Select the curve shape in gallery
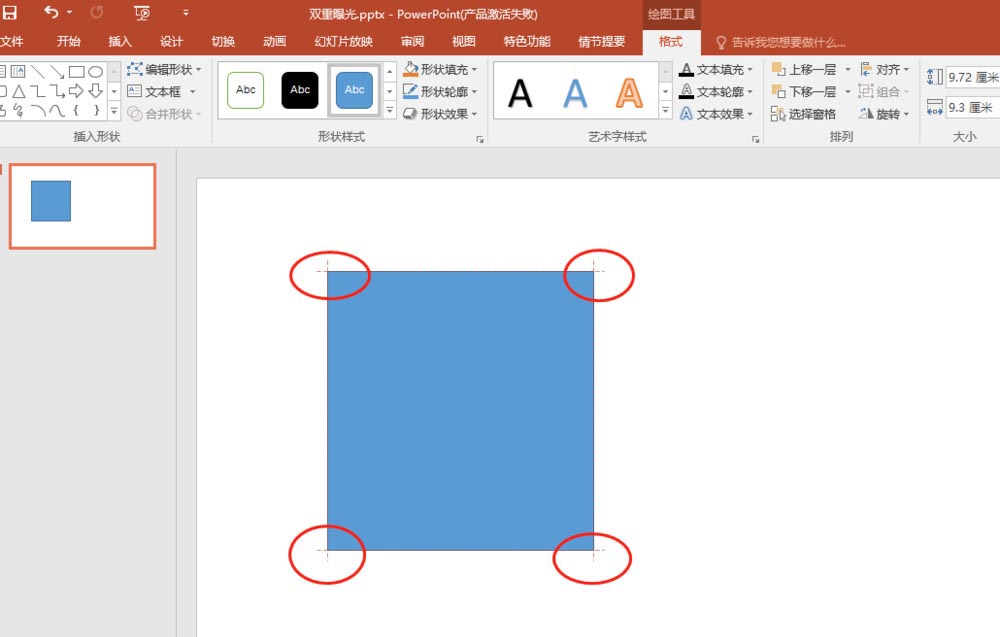The width and height of the screenshot is (1000, 637). [57, 111]
